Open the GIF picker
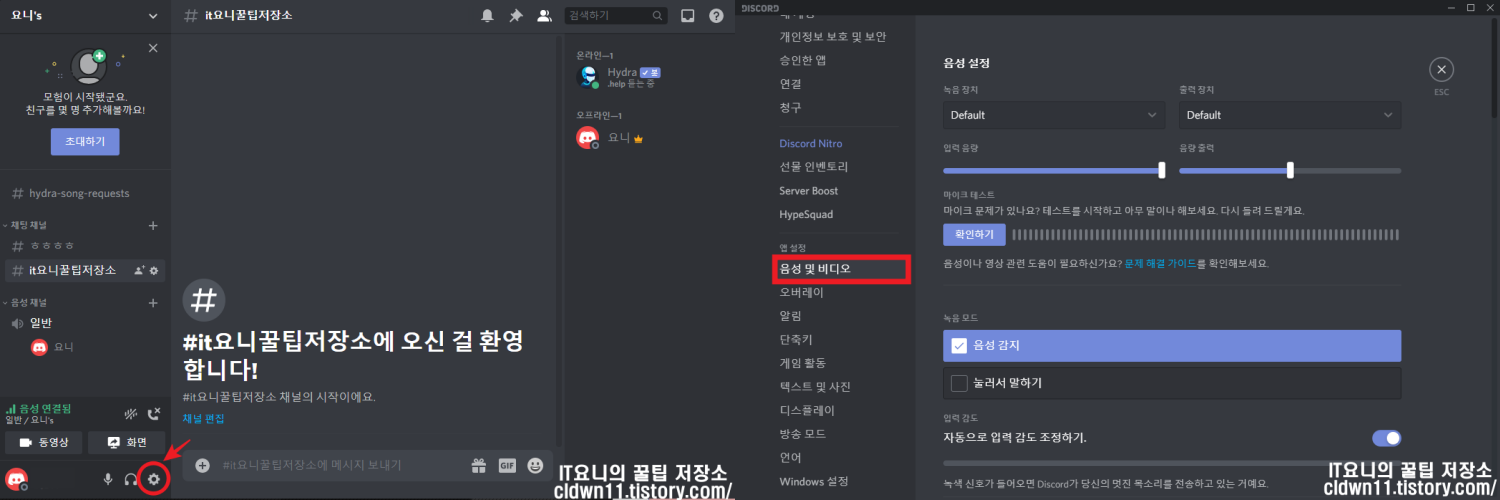 [x=507, y=465]
